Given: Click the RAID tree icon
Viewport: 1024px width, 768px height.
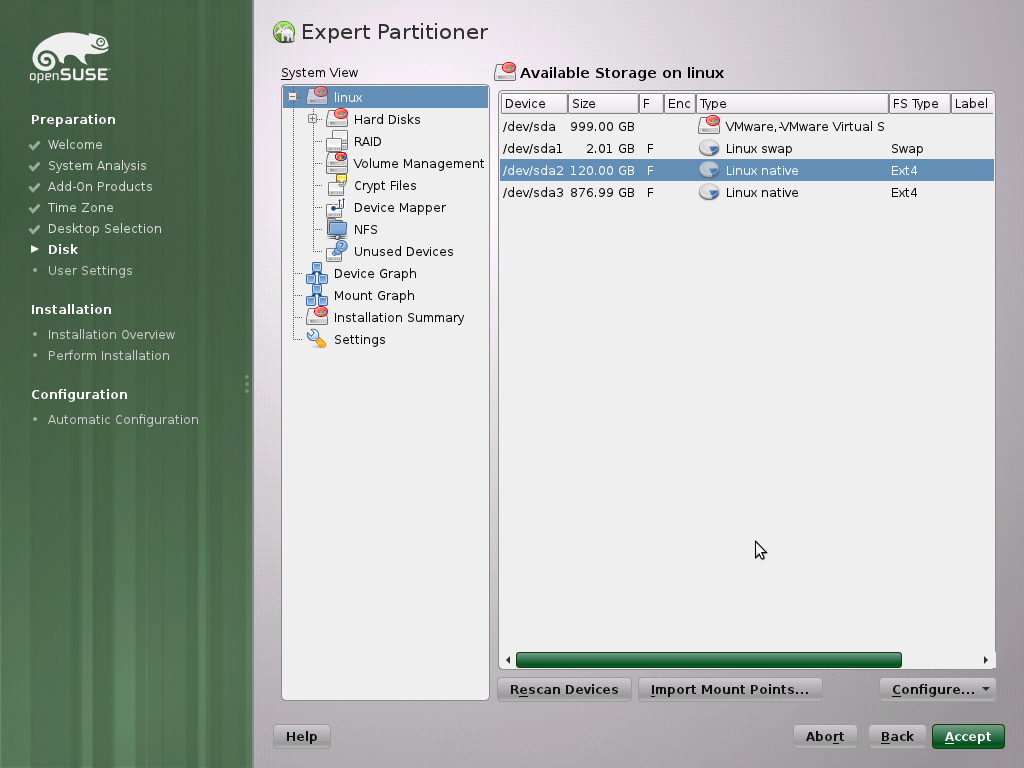Looking at the screenshot, I should [x=337, y=141].
